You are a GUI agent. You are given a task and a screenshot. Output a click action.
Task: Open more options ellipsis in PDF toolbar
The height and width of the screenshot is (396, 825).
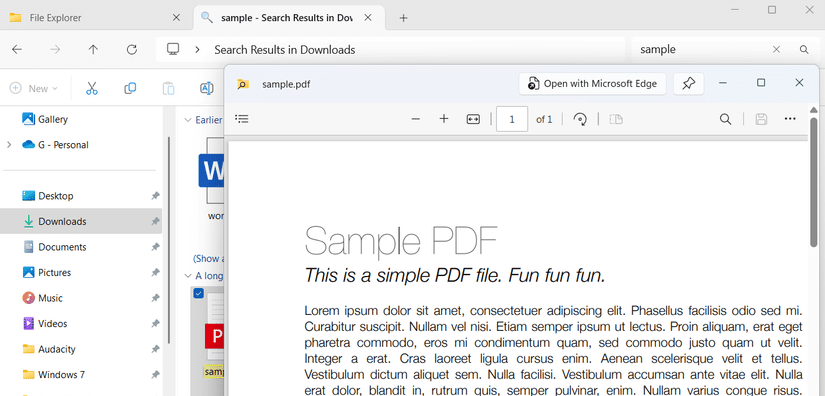(x=790, y=119)
